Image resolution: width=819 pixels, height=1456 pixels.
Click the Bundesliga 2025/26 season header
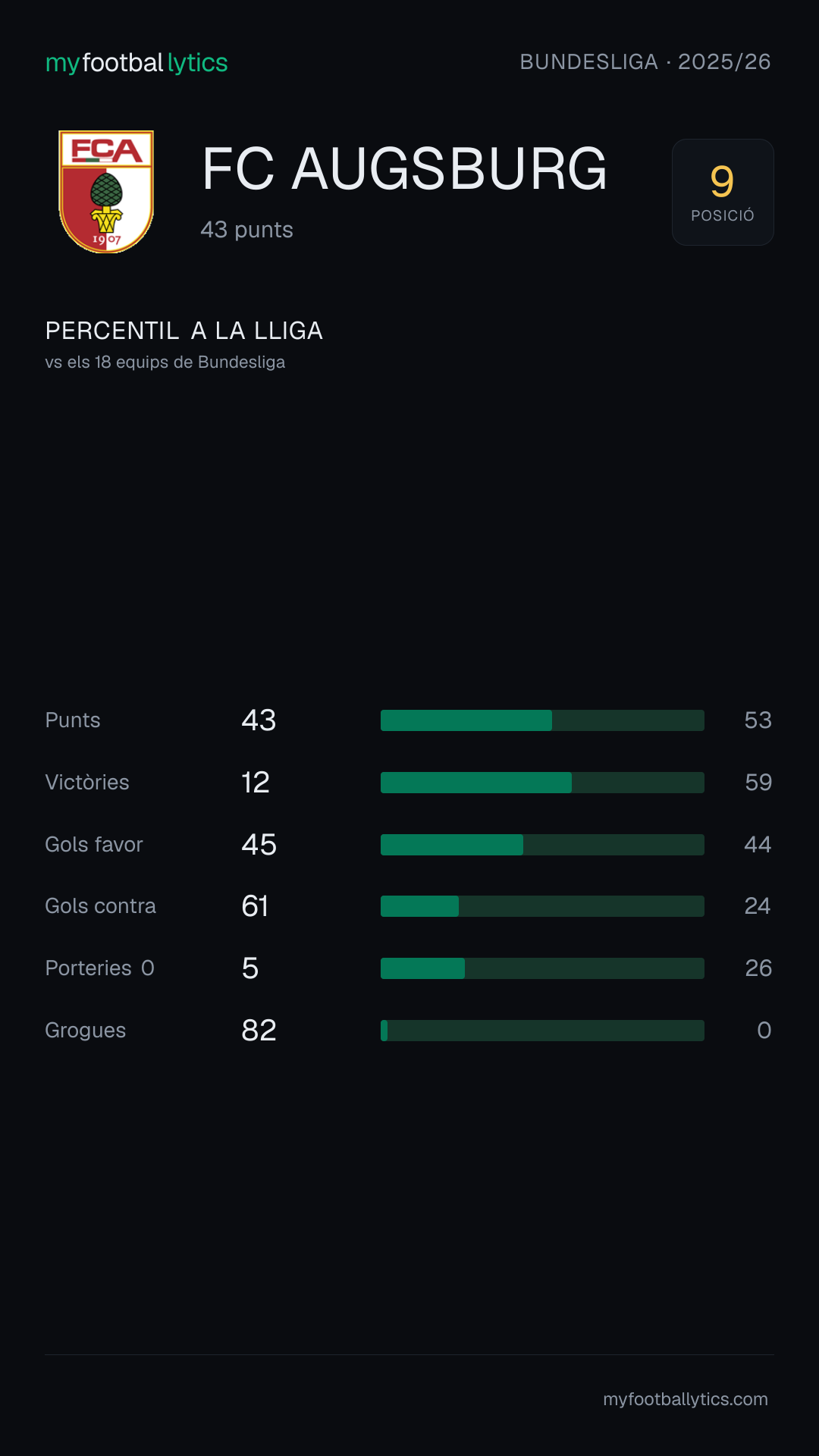tap(645, 62)
